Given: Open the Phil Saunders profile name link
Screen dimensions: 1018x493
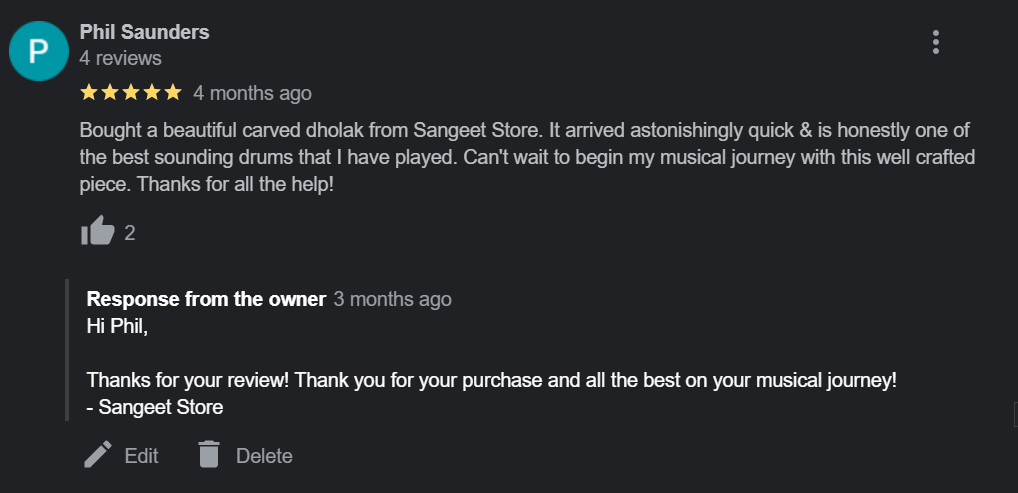Looking at the screenshot, I should click(x=144, y=32).
